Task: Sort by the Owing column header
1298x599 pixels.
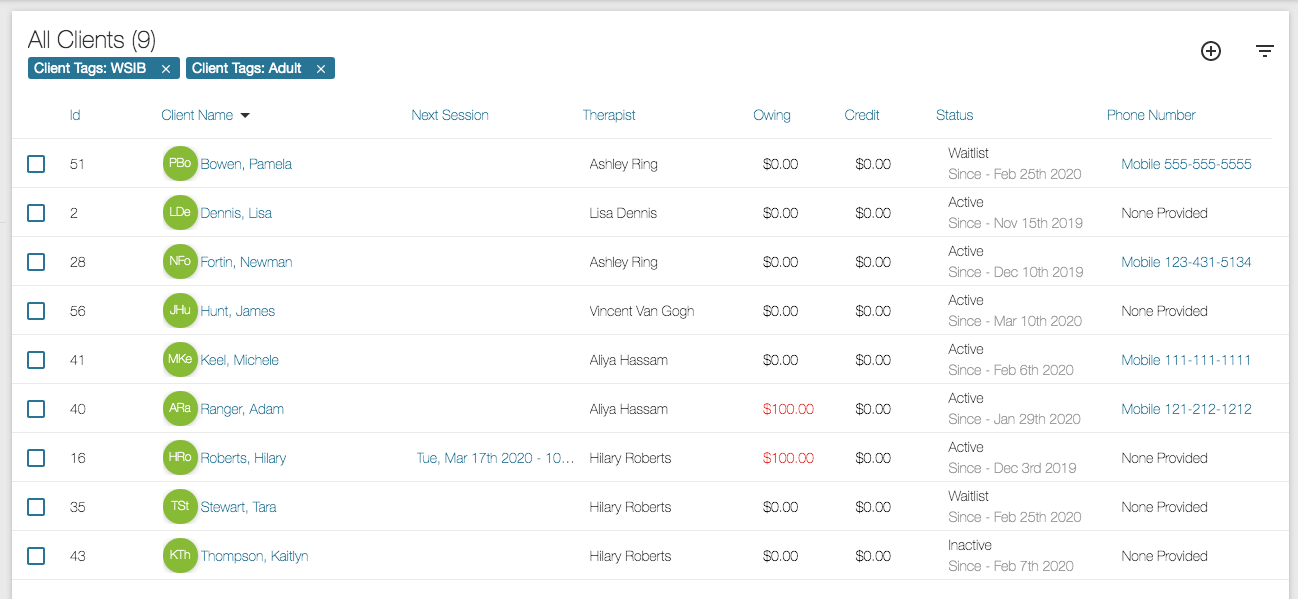Action: [x=772, y=115]
